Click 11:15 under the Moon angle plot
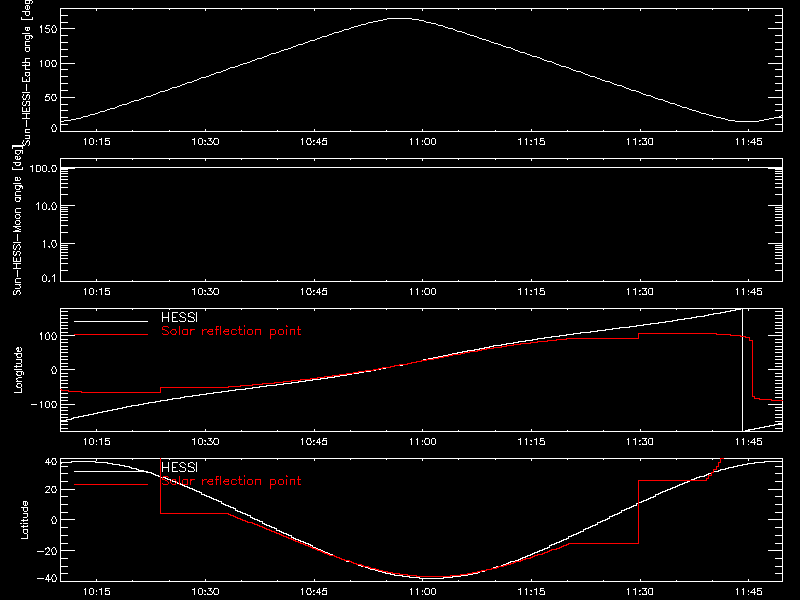Image resolution: width=800 pixels, height=600 pixels. pyautogui.click(x=531, y=292)
